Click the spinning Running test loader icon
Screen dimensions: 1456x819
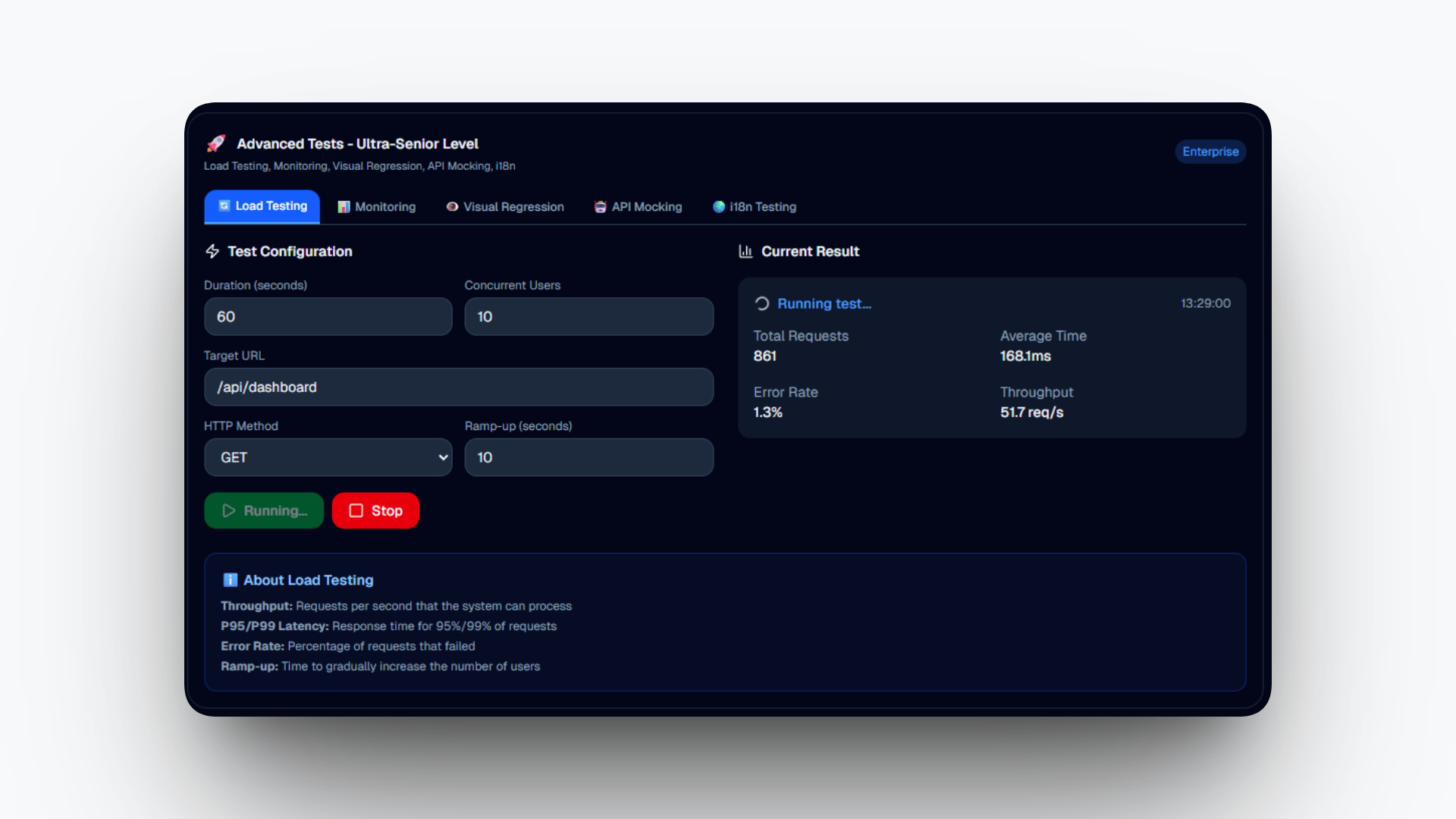[762, 303]
